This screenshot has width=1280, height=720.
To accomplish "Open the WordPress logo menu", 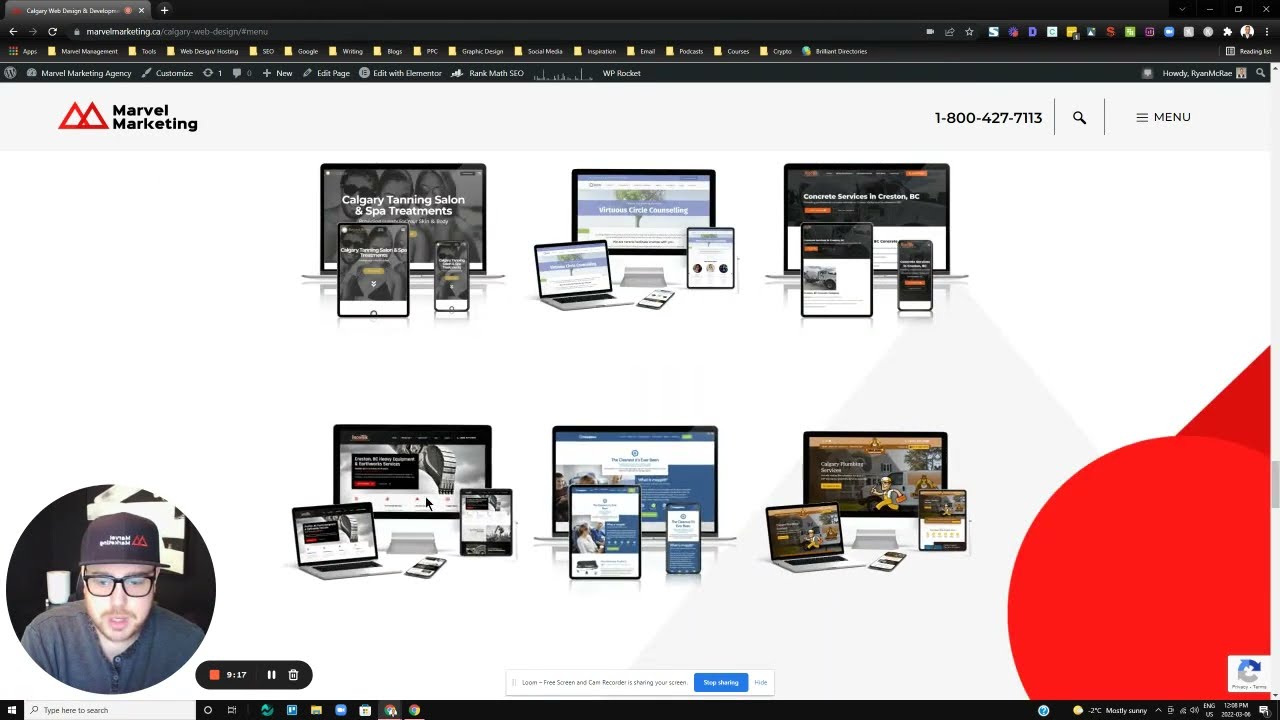I will click(x=10, y=73).
